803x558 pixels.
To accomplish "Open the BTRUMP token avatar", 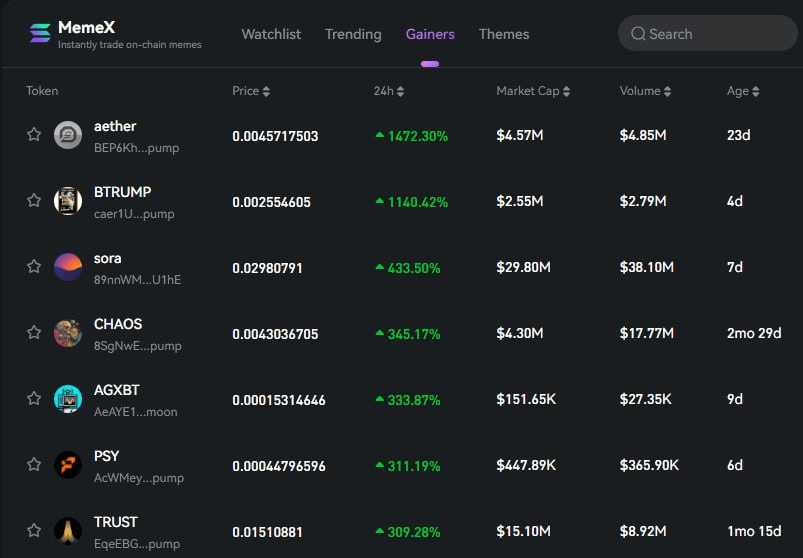I will click(68, 201).
